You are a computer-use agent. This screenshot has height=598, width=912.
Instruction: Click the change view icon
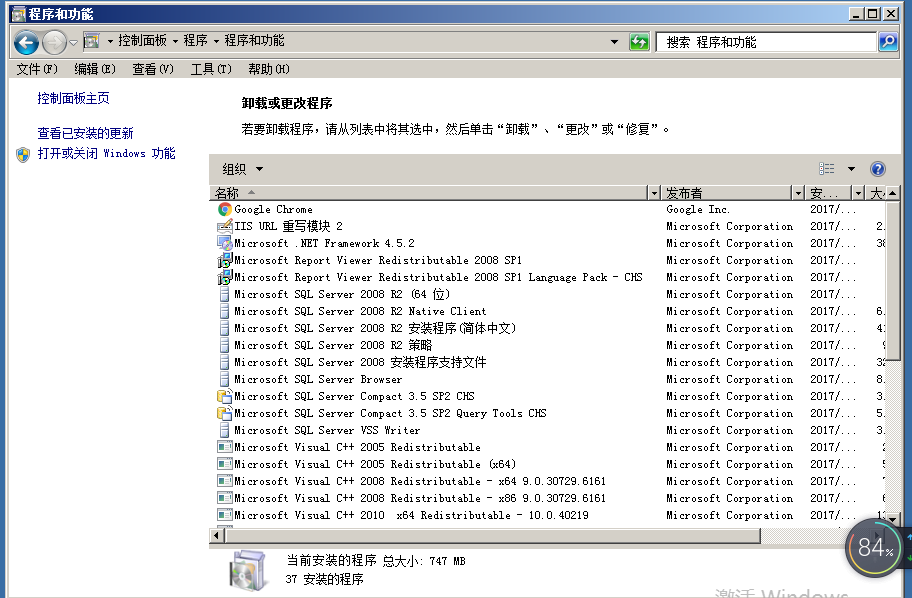[826, 169]
